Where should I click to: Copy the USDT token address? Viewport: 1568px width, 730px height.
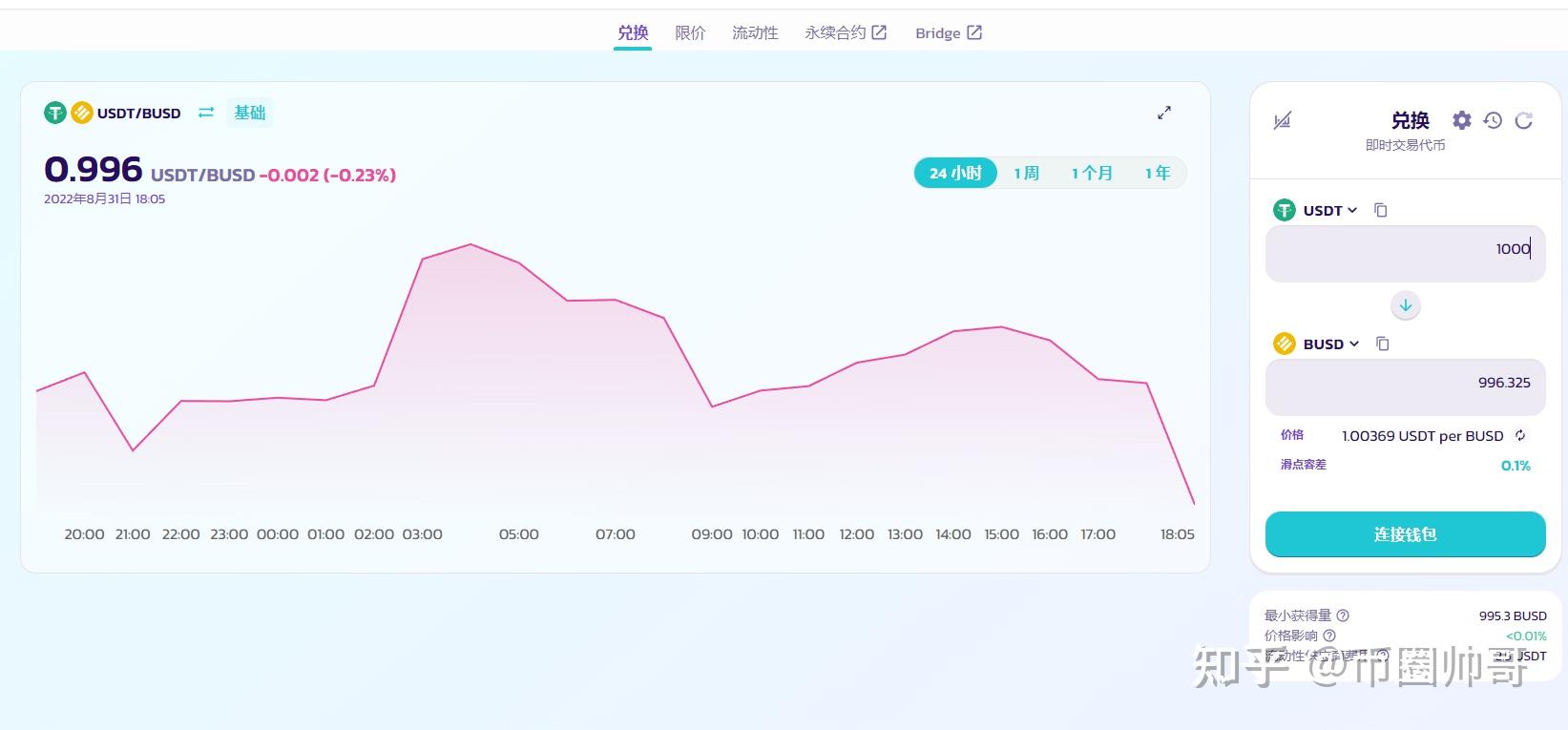[x=1381, y=210]
